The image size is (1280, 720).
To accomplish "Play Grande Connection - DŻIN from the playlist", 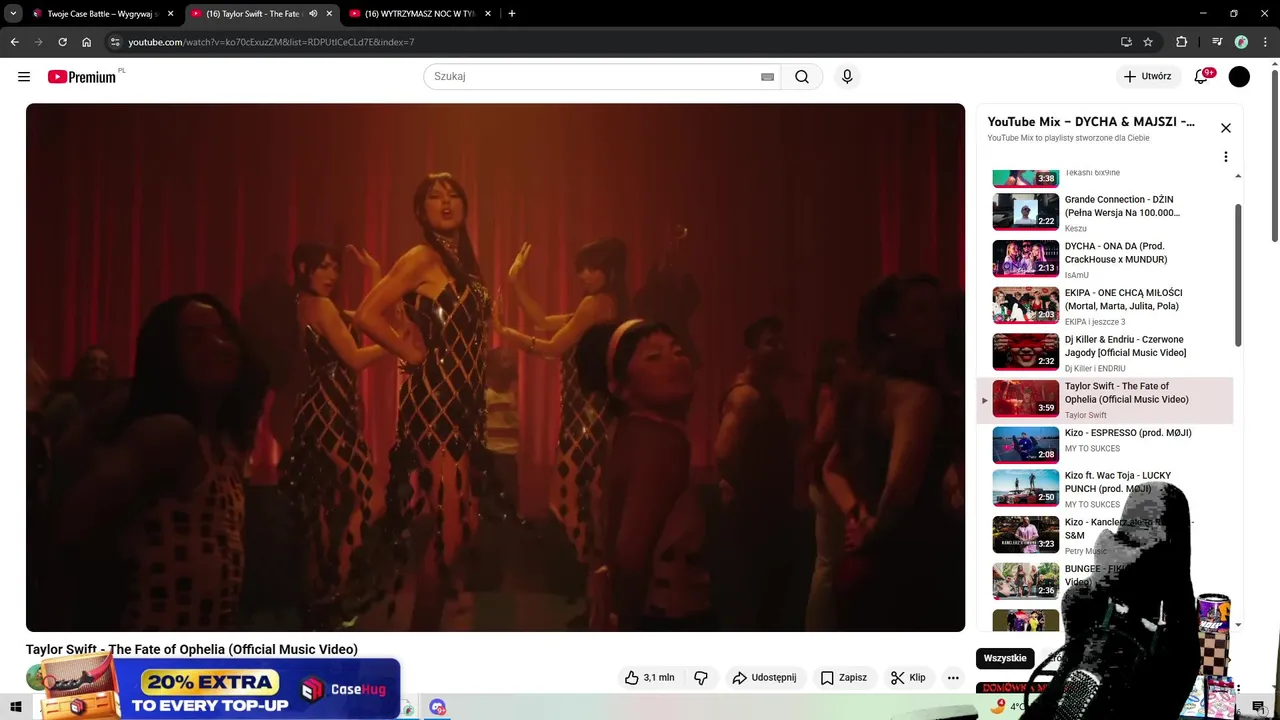I will point(1107,212).
